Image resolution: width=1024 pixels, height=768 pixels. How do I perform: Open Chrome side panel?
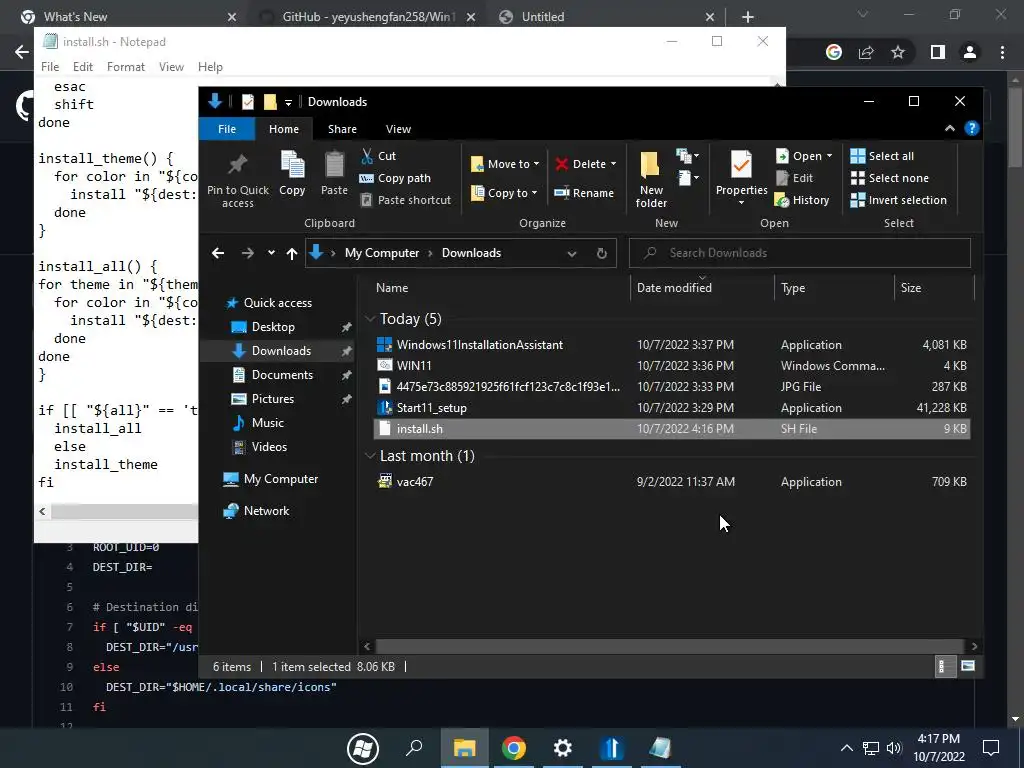[x=938, y=52]
